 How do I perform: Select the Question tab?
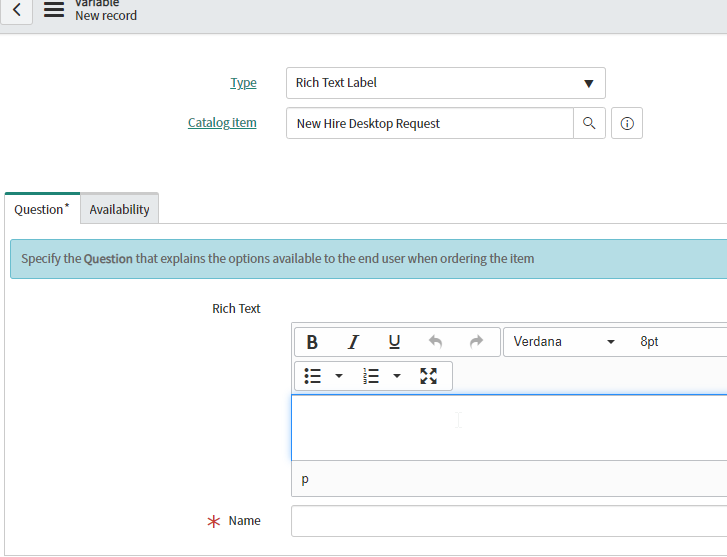point(42,209)
